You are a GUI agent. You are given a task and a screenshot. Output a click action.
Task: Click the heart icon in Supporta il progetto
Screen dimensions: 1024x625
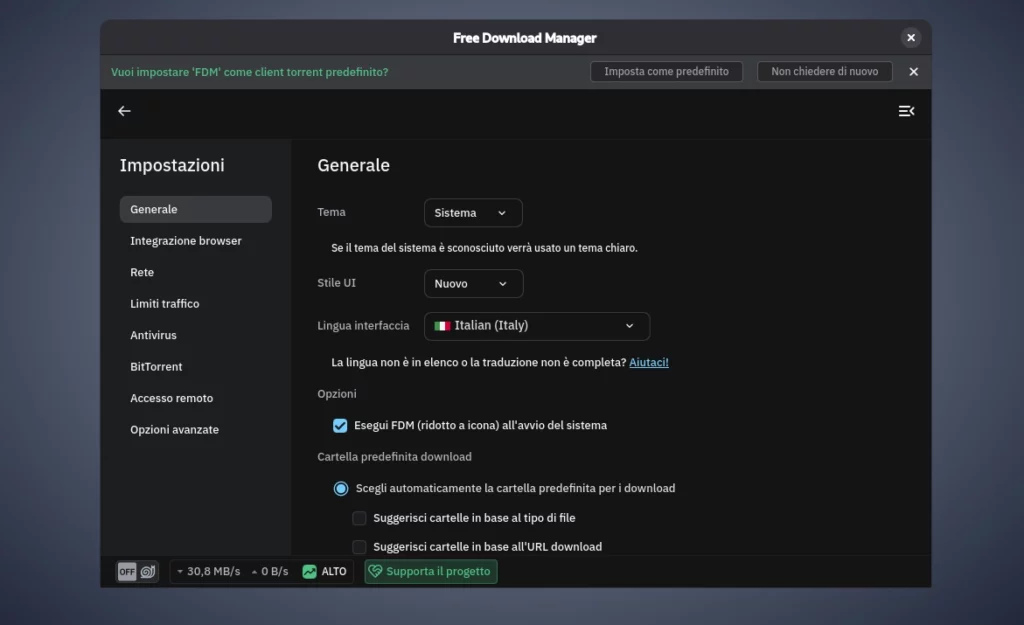[x=376, y=571]
